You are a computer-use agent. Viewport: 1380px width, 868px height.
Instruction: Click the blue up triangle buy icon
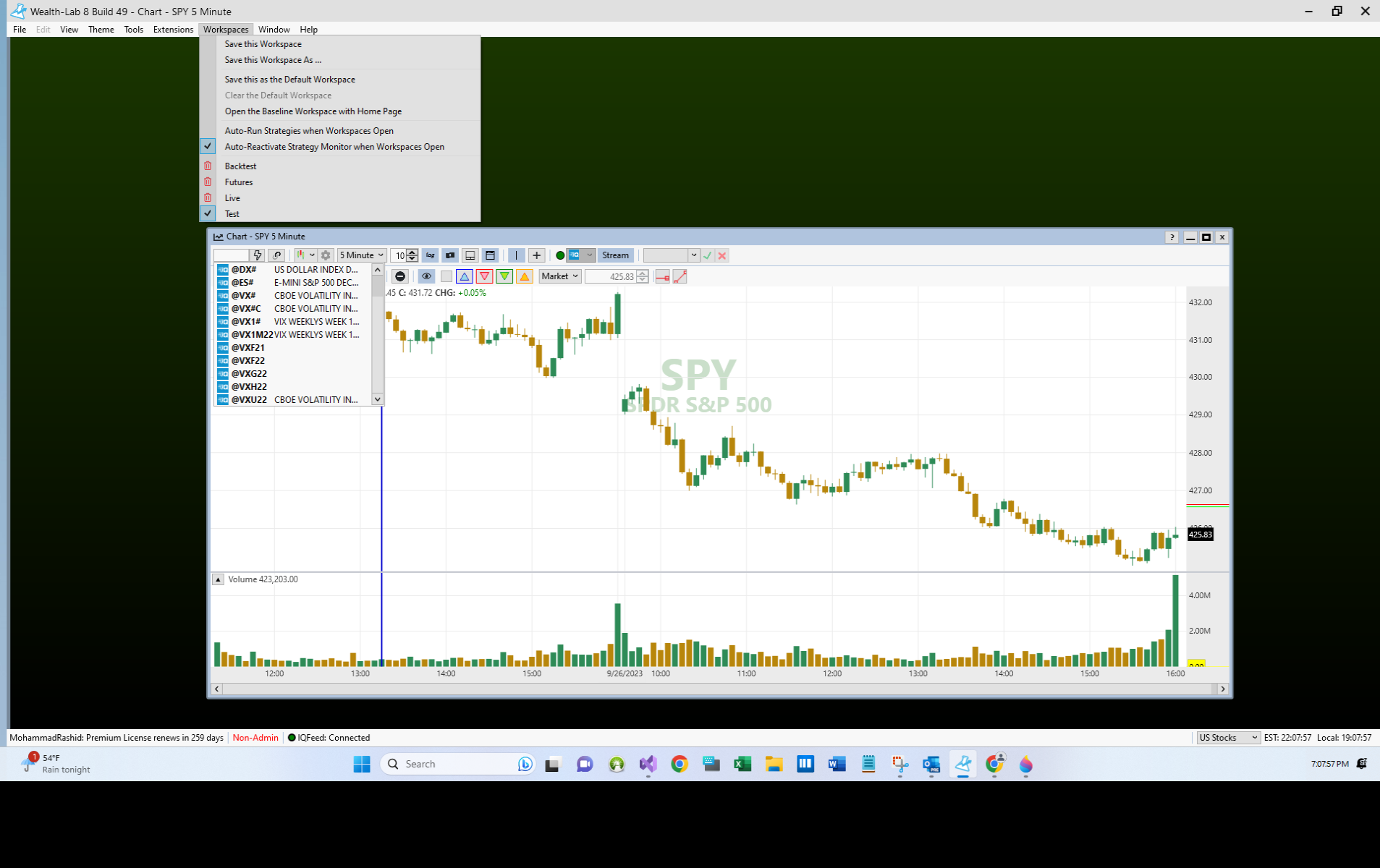point(465,276)
